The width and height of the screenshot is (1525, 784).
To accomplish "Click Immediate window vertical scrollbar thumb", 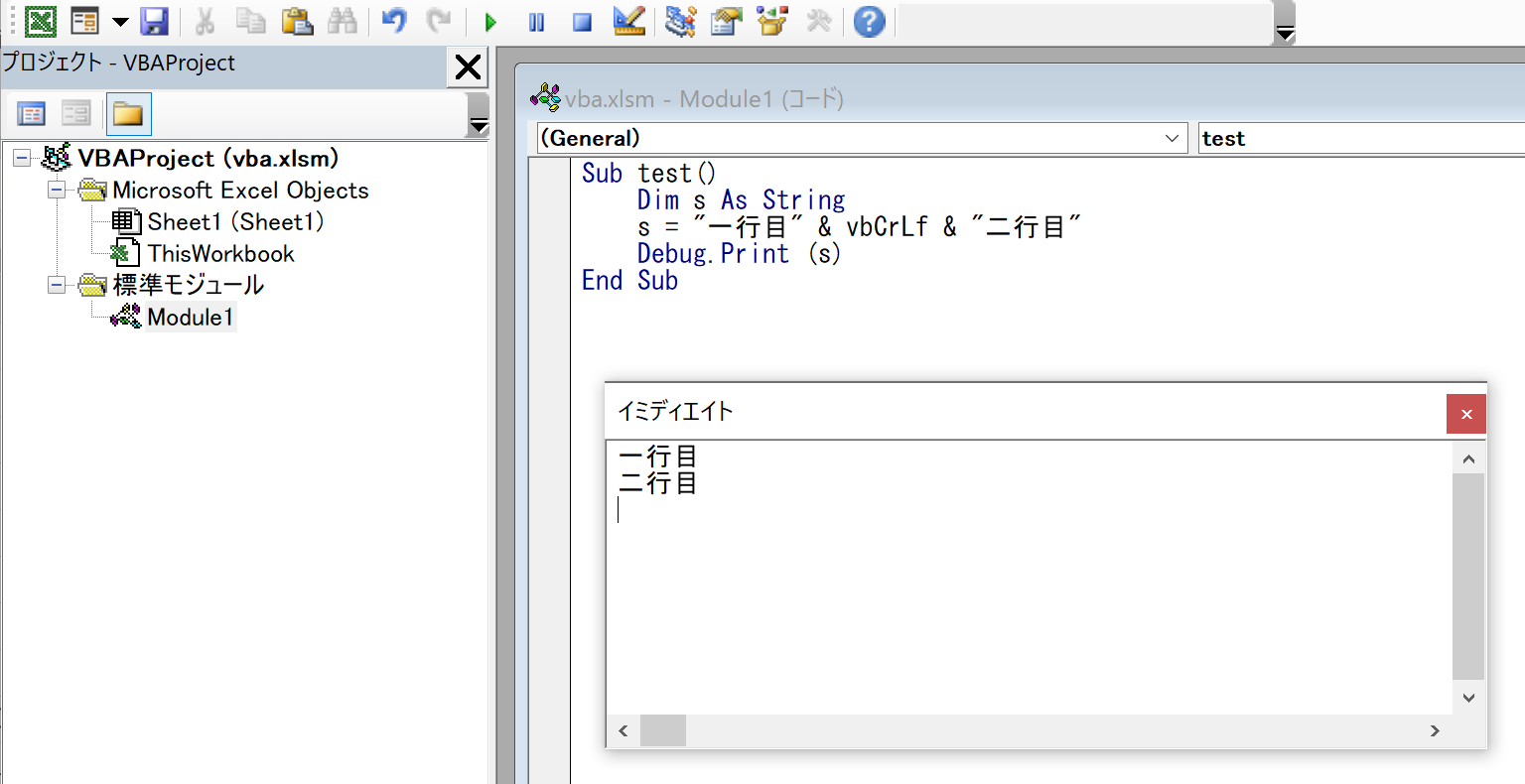I will 1468,577.
